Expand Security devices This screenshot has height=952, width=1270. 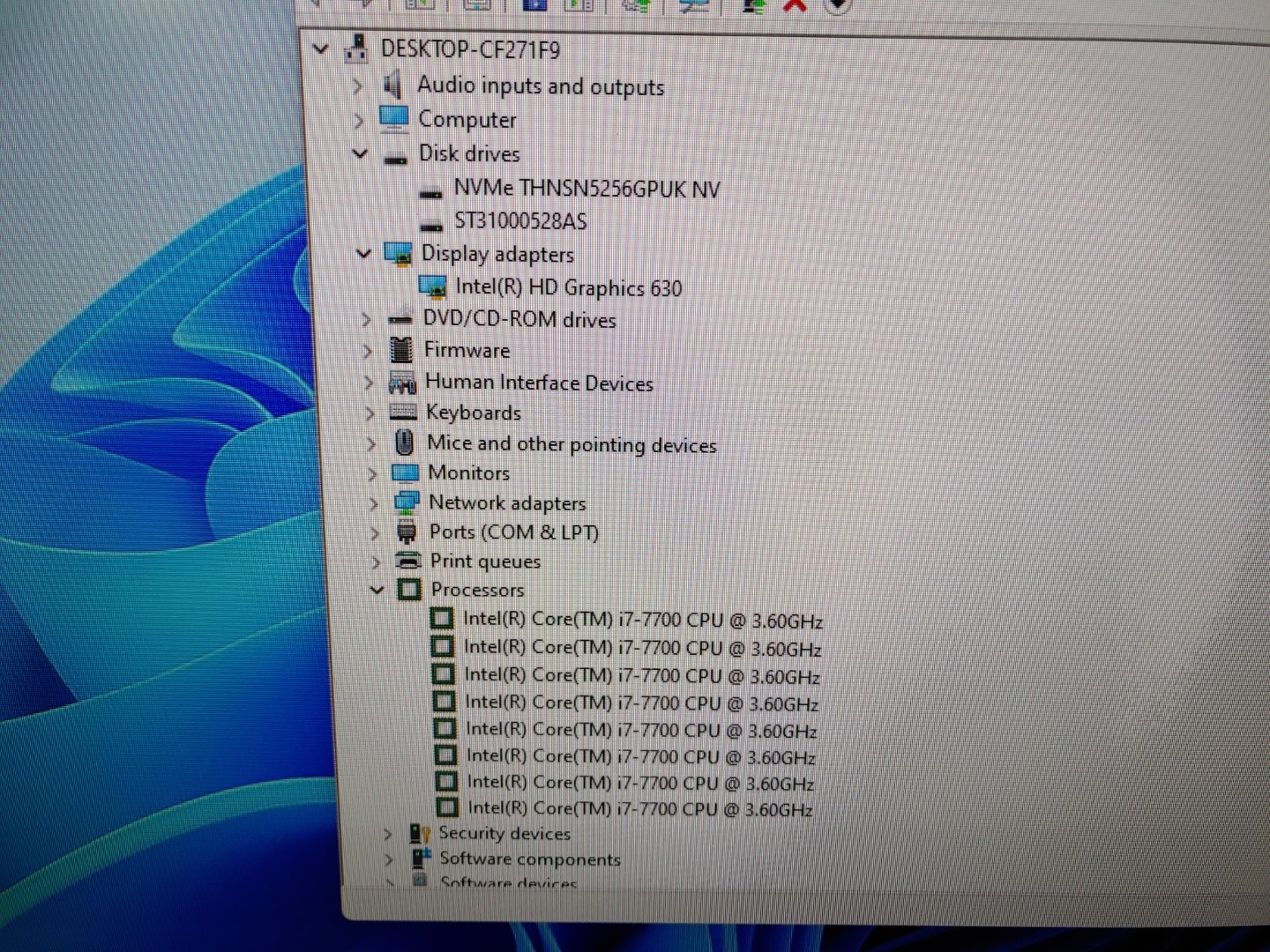387,834
